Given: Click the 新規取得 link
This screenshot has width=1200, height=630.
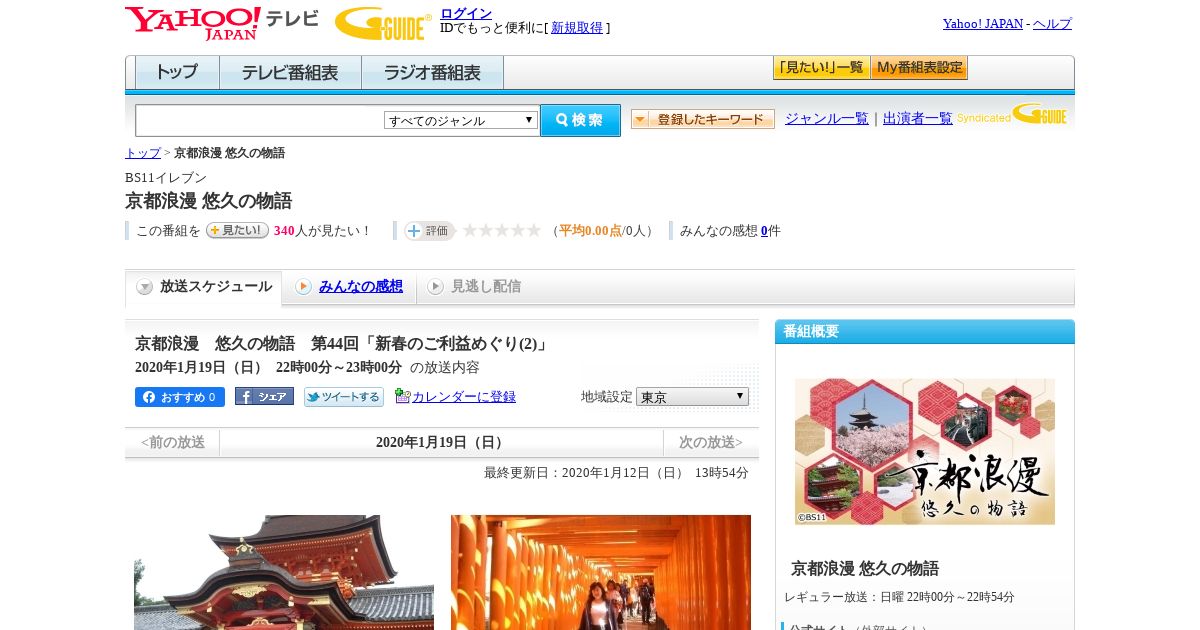Looking at the screenshot, I should coord(577,28).
